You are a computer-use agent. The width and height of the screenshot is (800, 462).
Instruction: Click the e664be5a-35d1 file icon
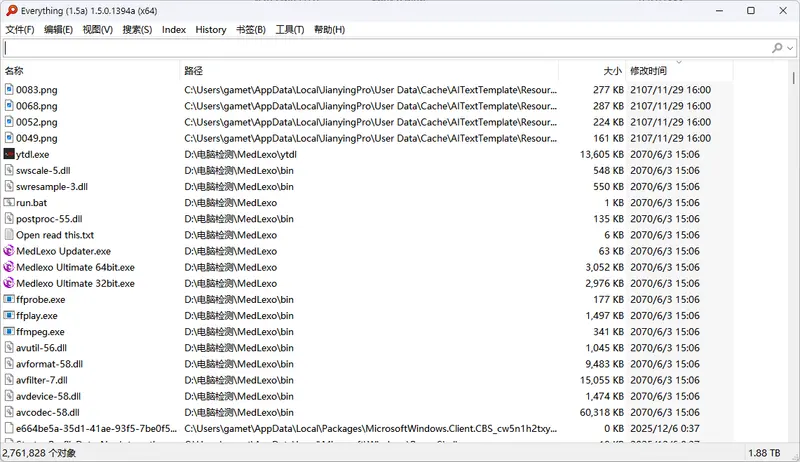pyautogui.click(x=9, y=428)
